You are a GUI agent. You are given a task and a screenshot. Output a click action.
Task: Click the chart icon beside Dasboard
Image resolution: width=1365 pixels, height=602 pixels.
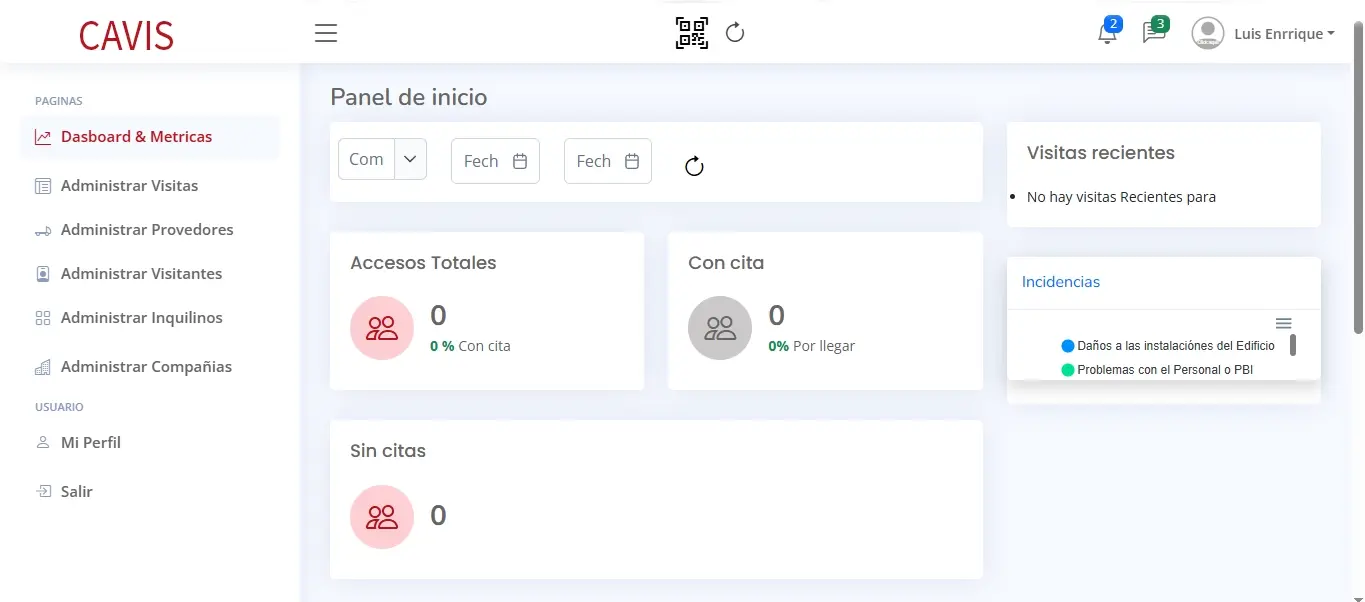(43, 137)
